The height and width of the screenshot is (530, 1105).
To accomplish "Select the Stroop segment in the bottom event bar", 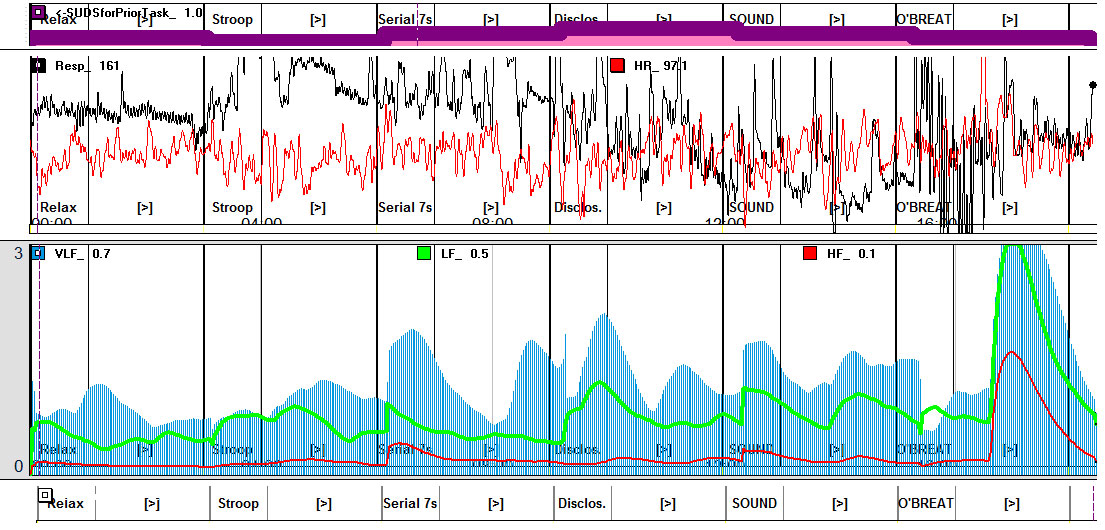I will click(x=238, y=503).
